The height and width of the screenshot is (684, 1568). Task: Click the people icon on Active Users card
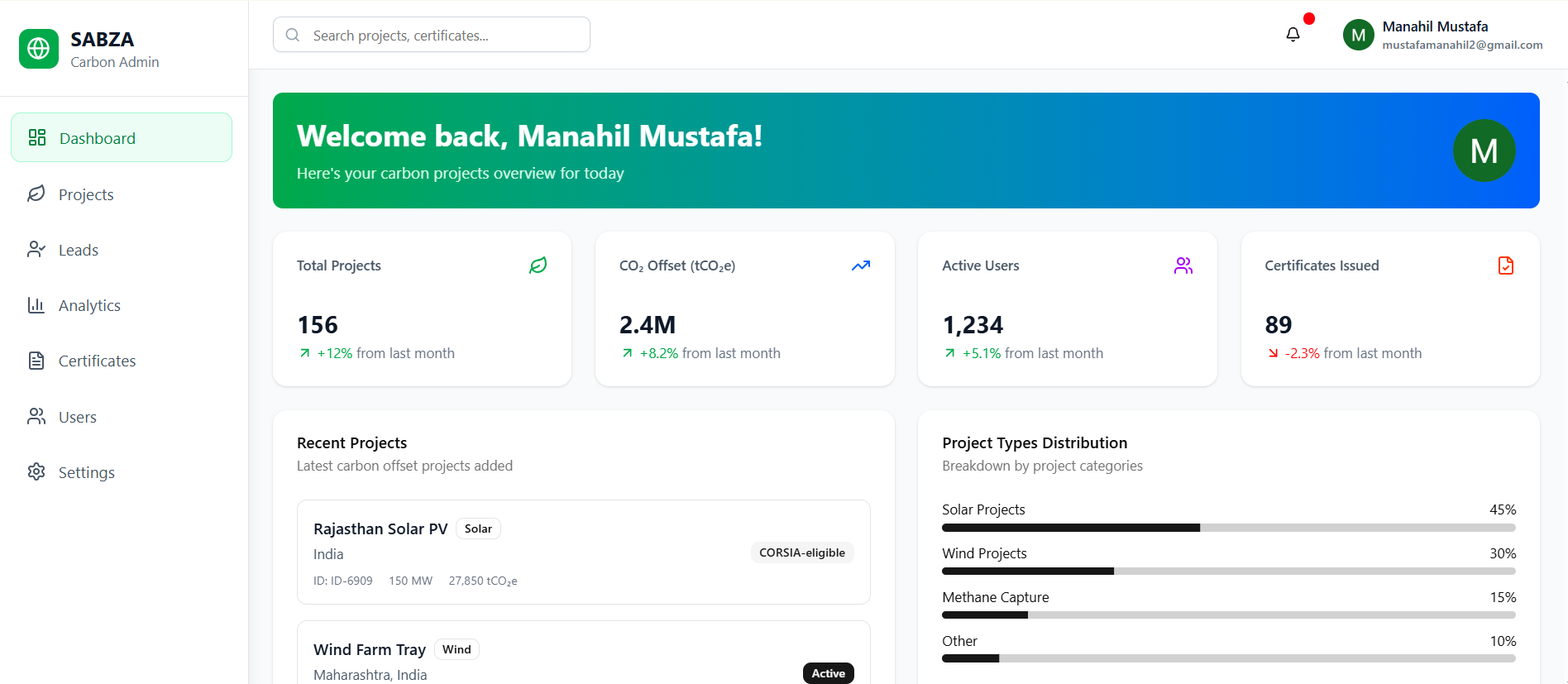1183,265
